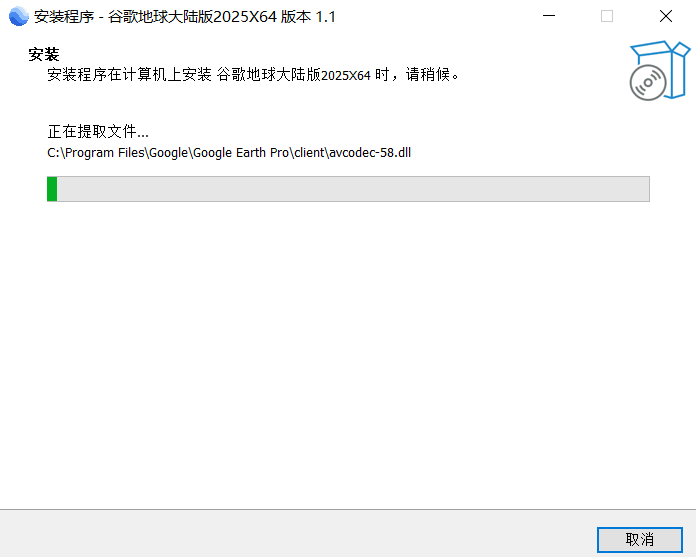Minimize the installer window

548,16
